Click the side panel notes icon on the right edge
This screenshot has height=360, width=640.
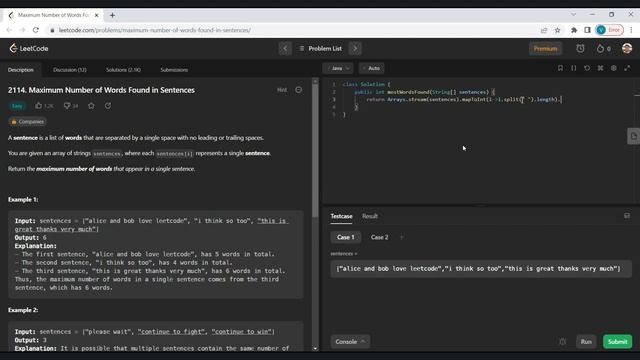pyautogui.click(x=633, y=136)
